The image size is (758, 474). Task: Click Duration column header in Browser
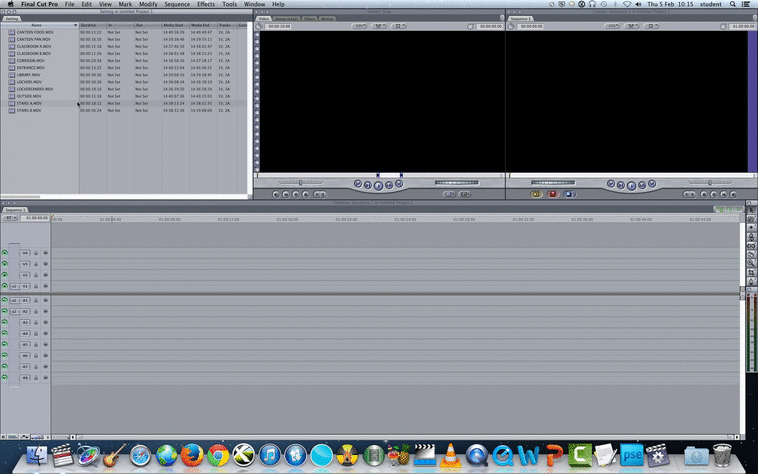click(x=92, y=25)
